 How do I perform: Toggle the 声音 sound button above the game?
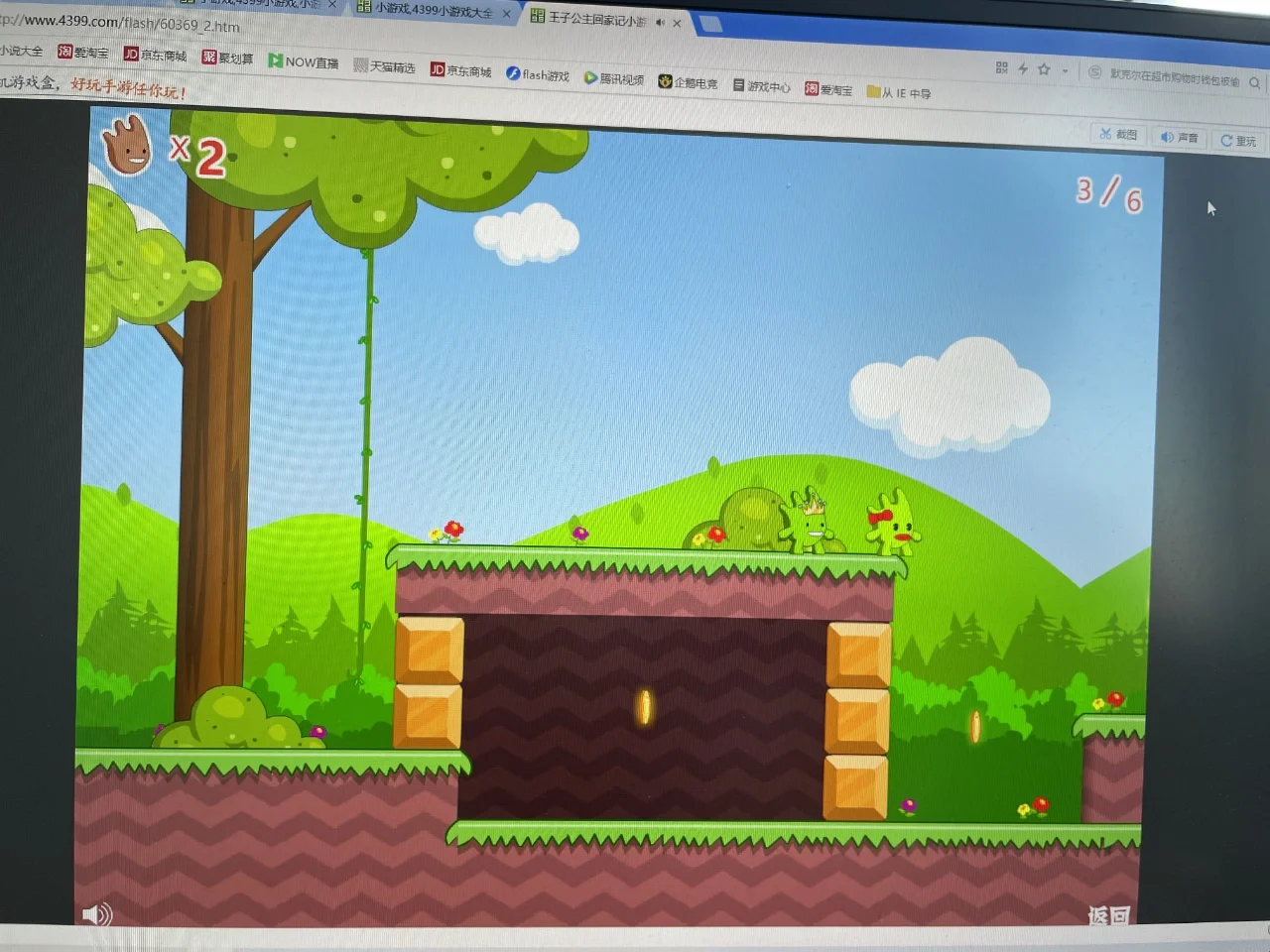1180,137
